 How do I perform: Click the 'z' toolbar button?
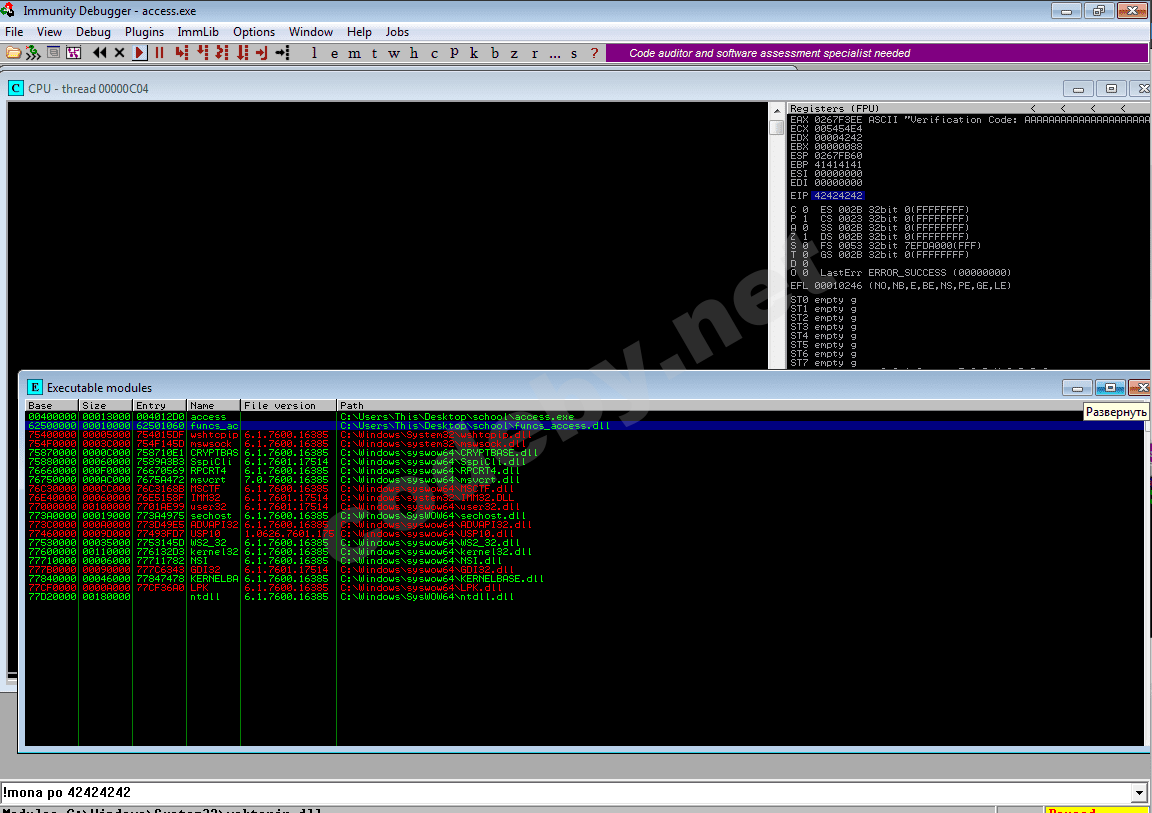tap(514, 53)
